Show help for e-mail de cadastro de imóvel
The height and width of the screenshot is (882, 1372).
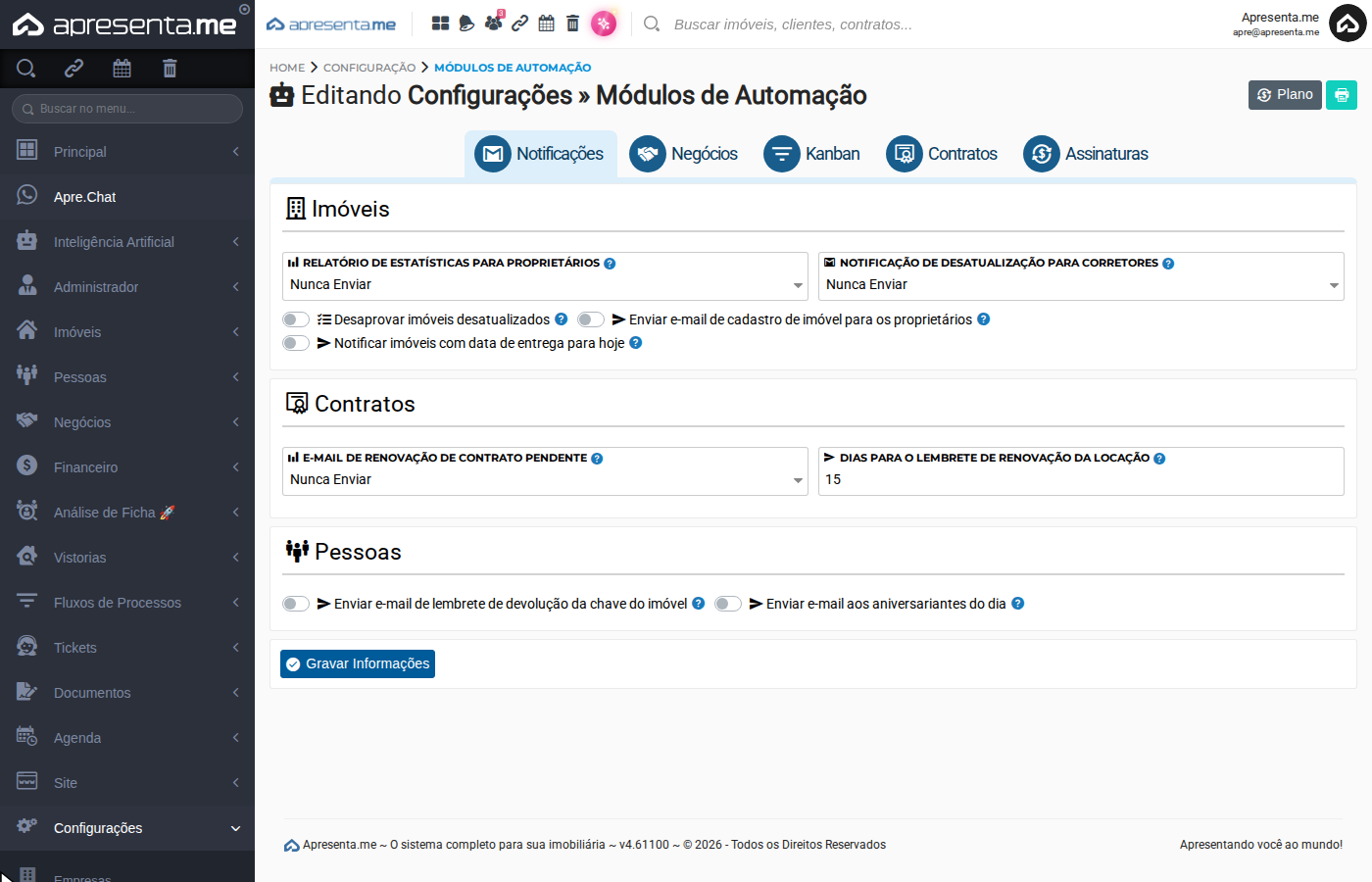click(x=984, y=319)
